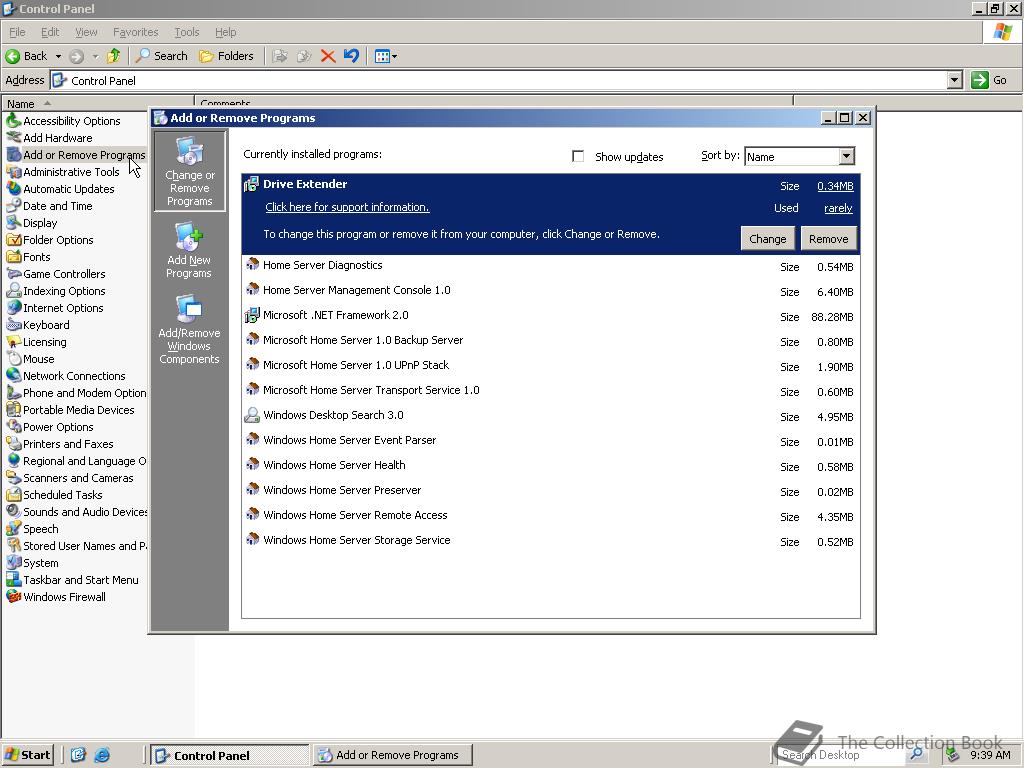Click the Undo toolbar icon
The width and height of the screenshot is (1024, 768).
(x=351, y=56)
